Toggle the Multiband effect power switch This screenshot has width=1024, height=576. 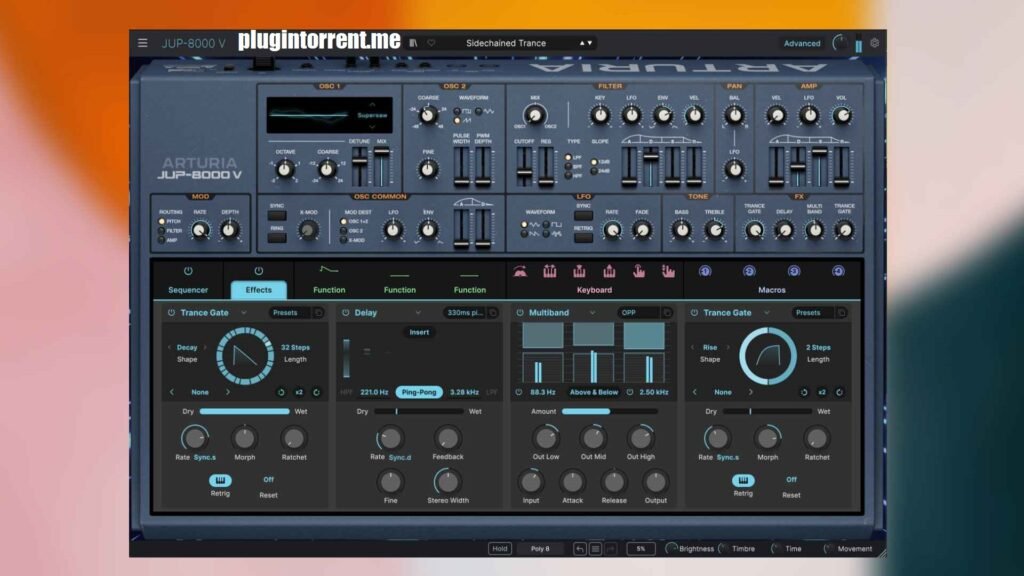pyautogui.click(x=520, y=313)
